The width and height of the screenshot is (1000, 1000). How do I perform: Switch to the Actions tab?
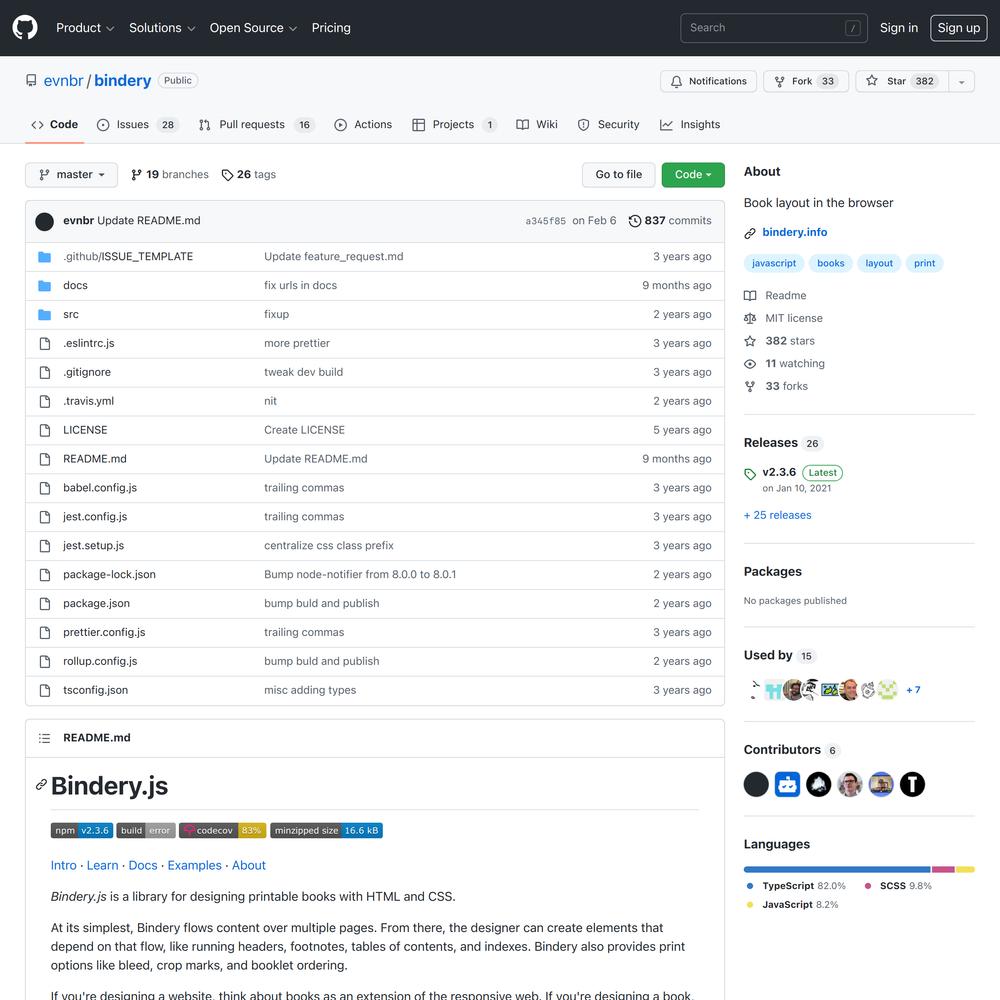(363, 125)
